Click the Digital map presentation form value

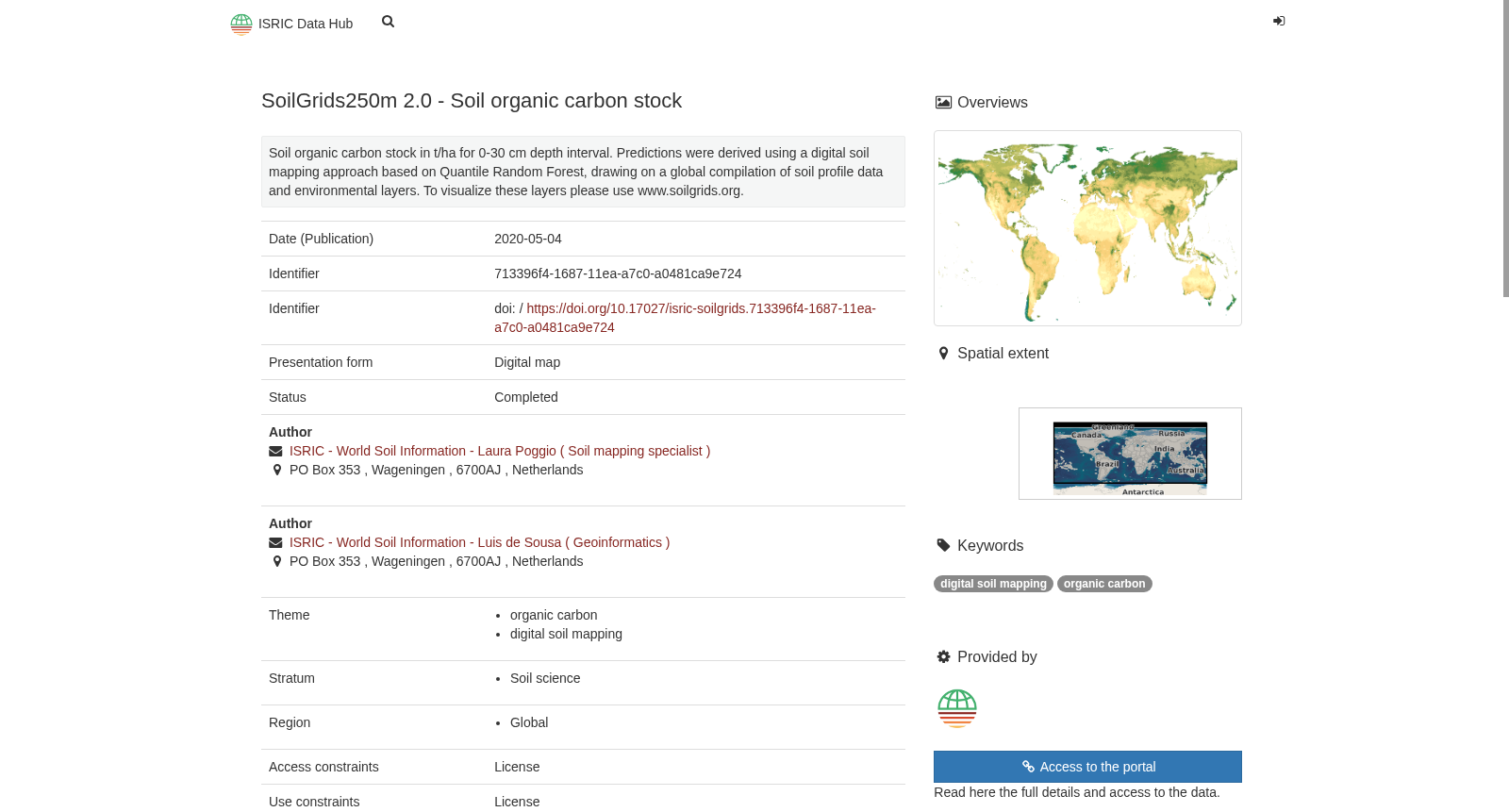527,362
